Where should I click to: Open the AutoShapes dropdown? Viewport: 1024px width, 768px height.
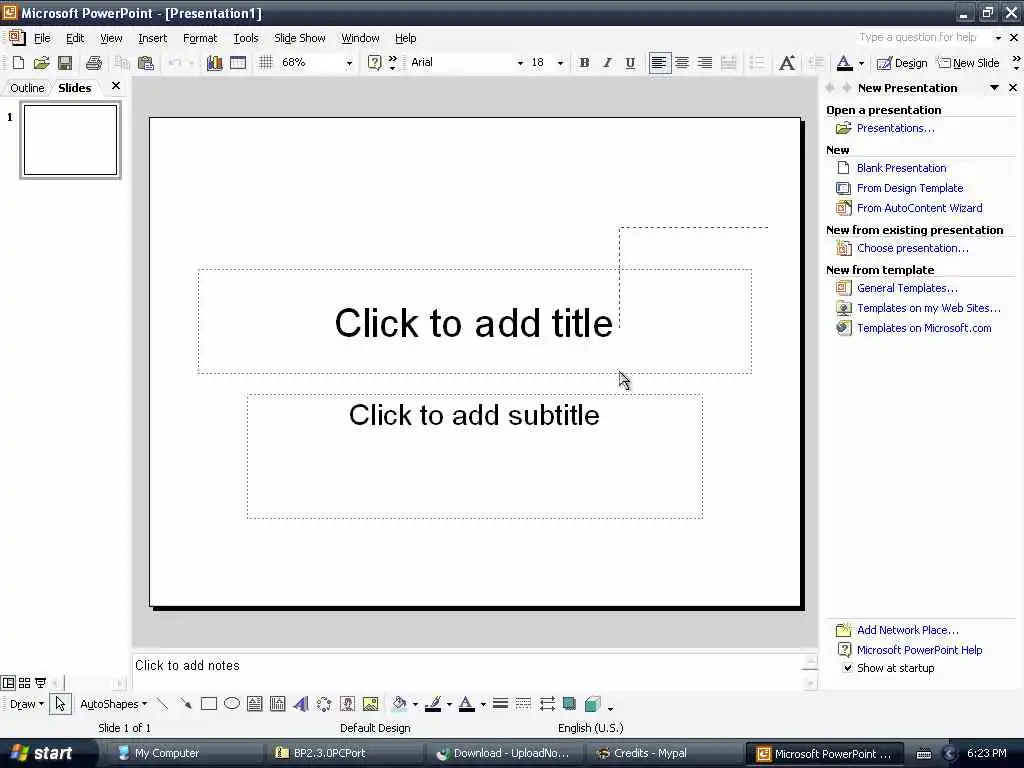point(113,704)
